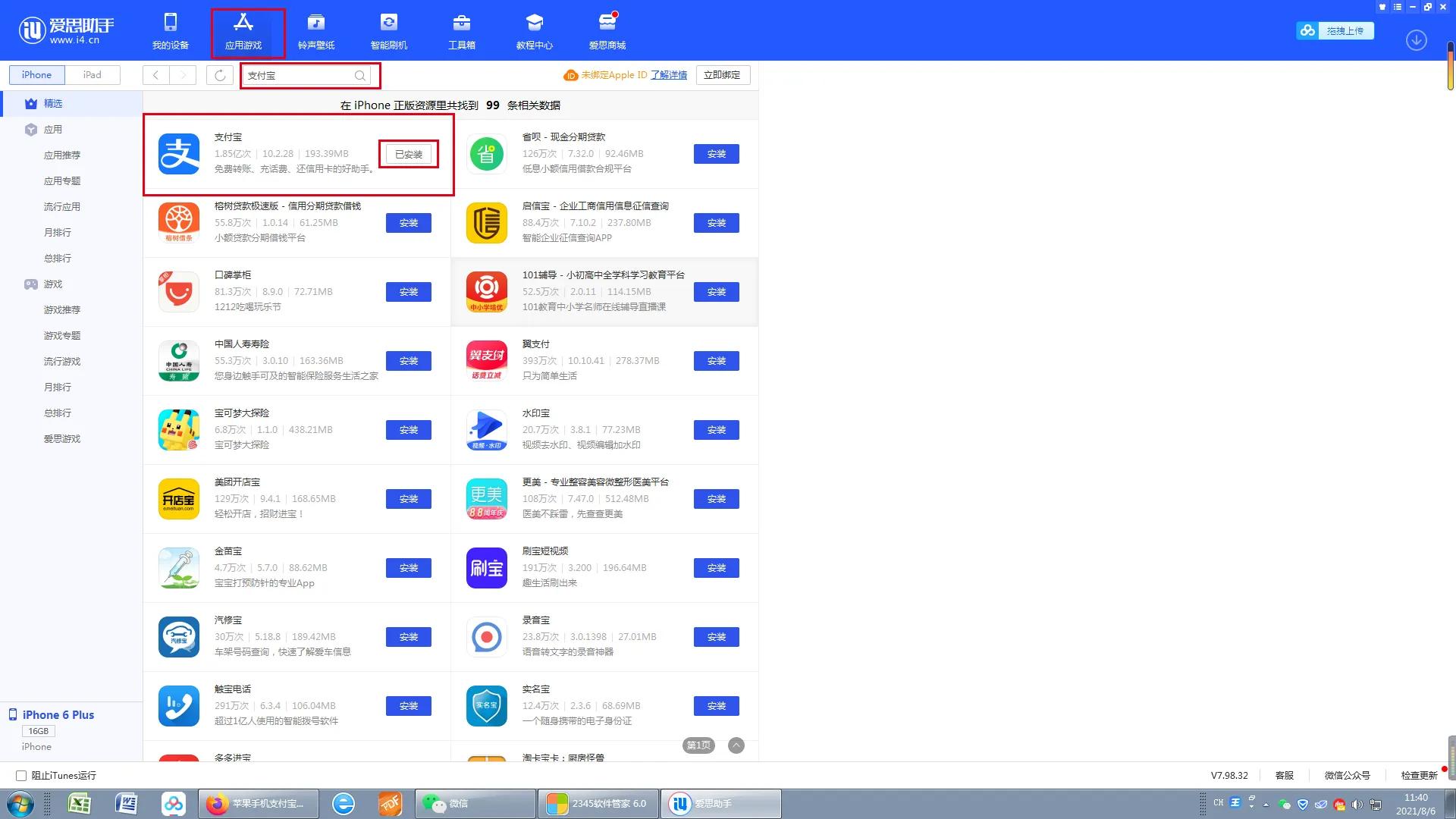Click the Windows Start button
This screenshot has height=819, width=1456.
20,804
